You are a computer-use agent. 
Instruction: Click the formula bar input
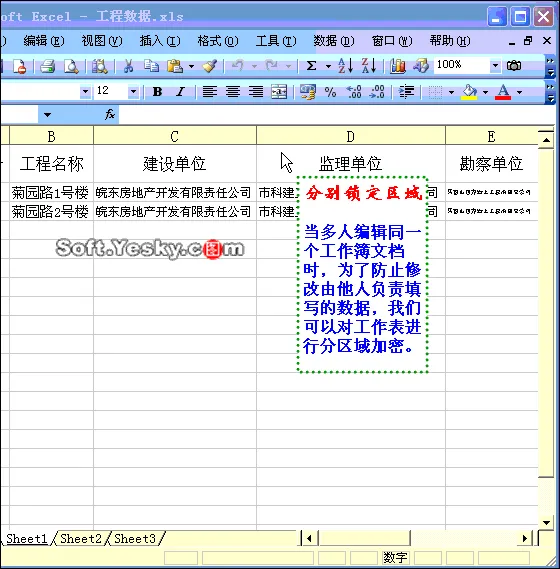coord(336,115)
